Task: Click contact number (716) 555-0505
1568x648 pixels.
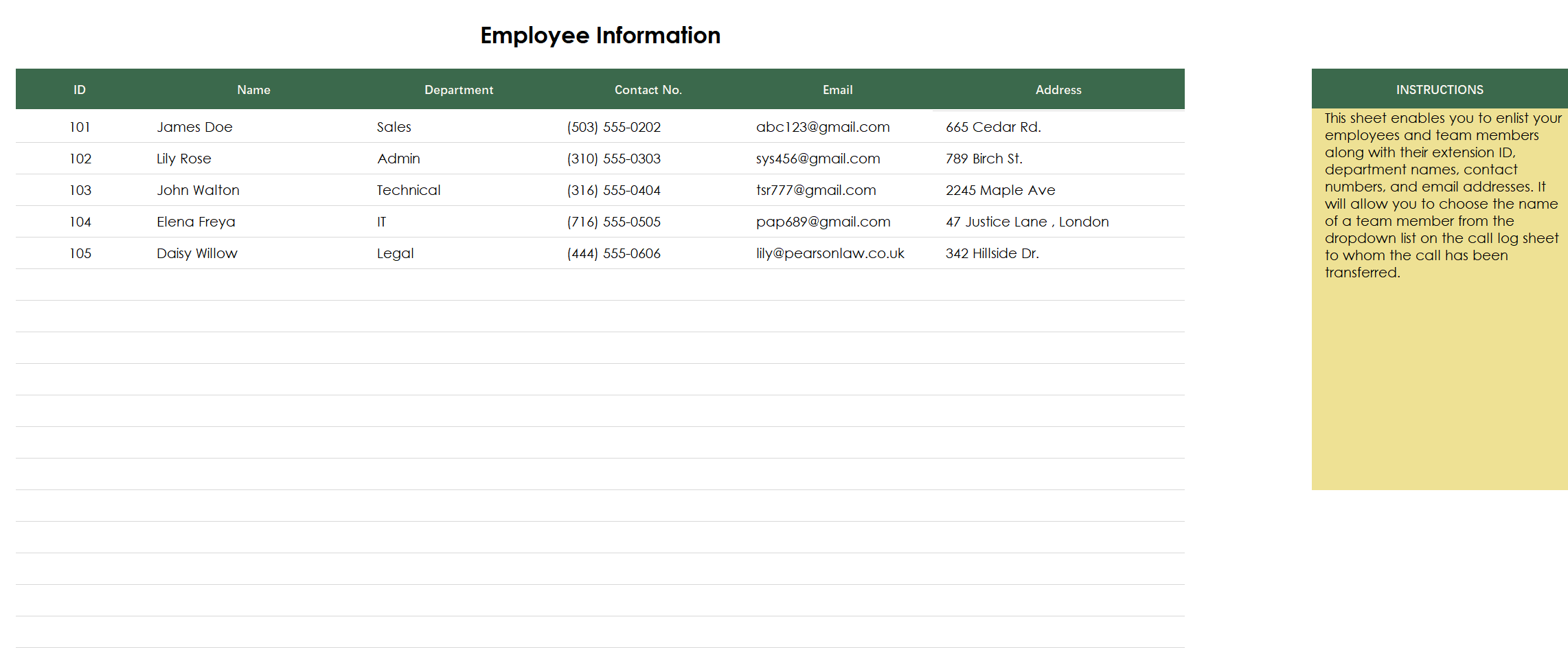Action: coord(613,222)
